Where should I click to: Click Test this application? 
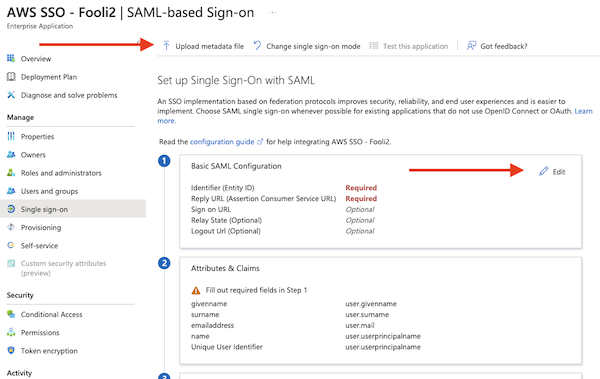click(x=415, y=46)
